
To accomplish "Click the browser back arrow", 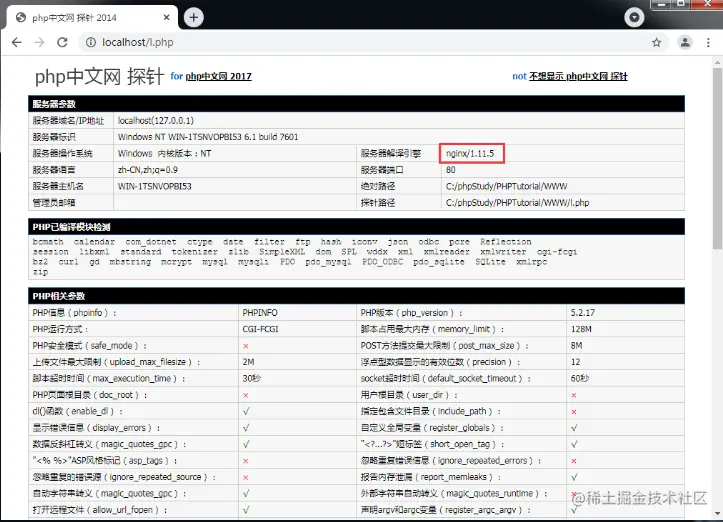I will [x=17, y=42].
